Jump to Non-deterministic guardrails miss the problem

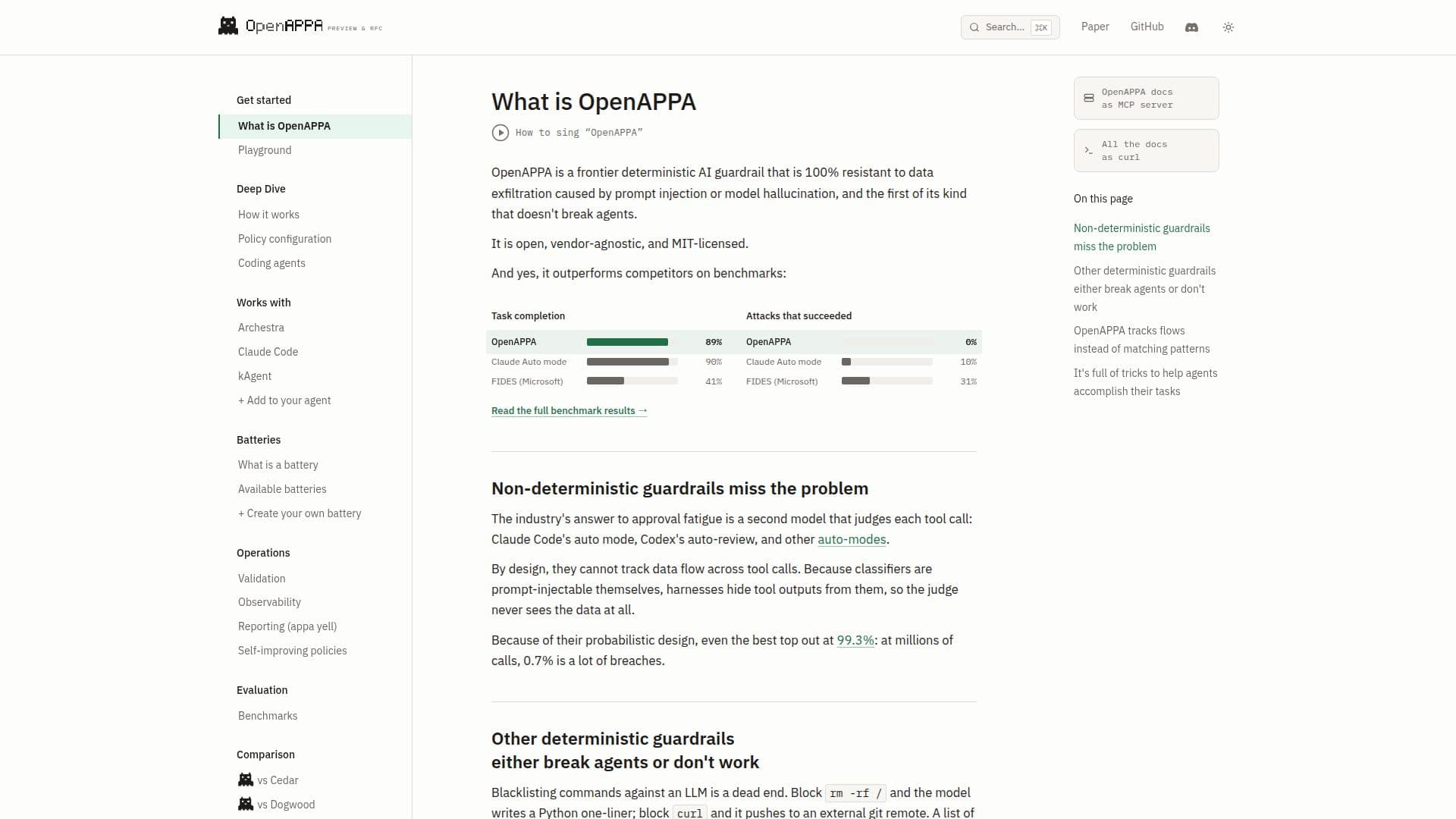(1141, 237)
